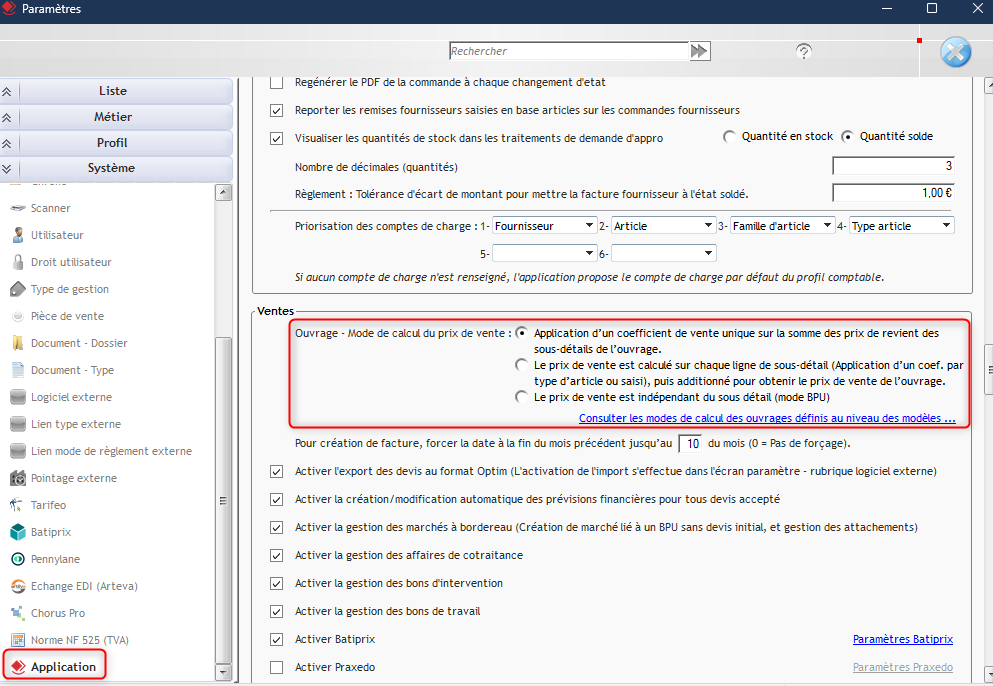Open the Métier section header
This screenshot has height=686, width=993.
[117, 117]
